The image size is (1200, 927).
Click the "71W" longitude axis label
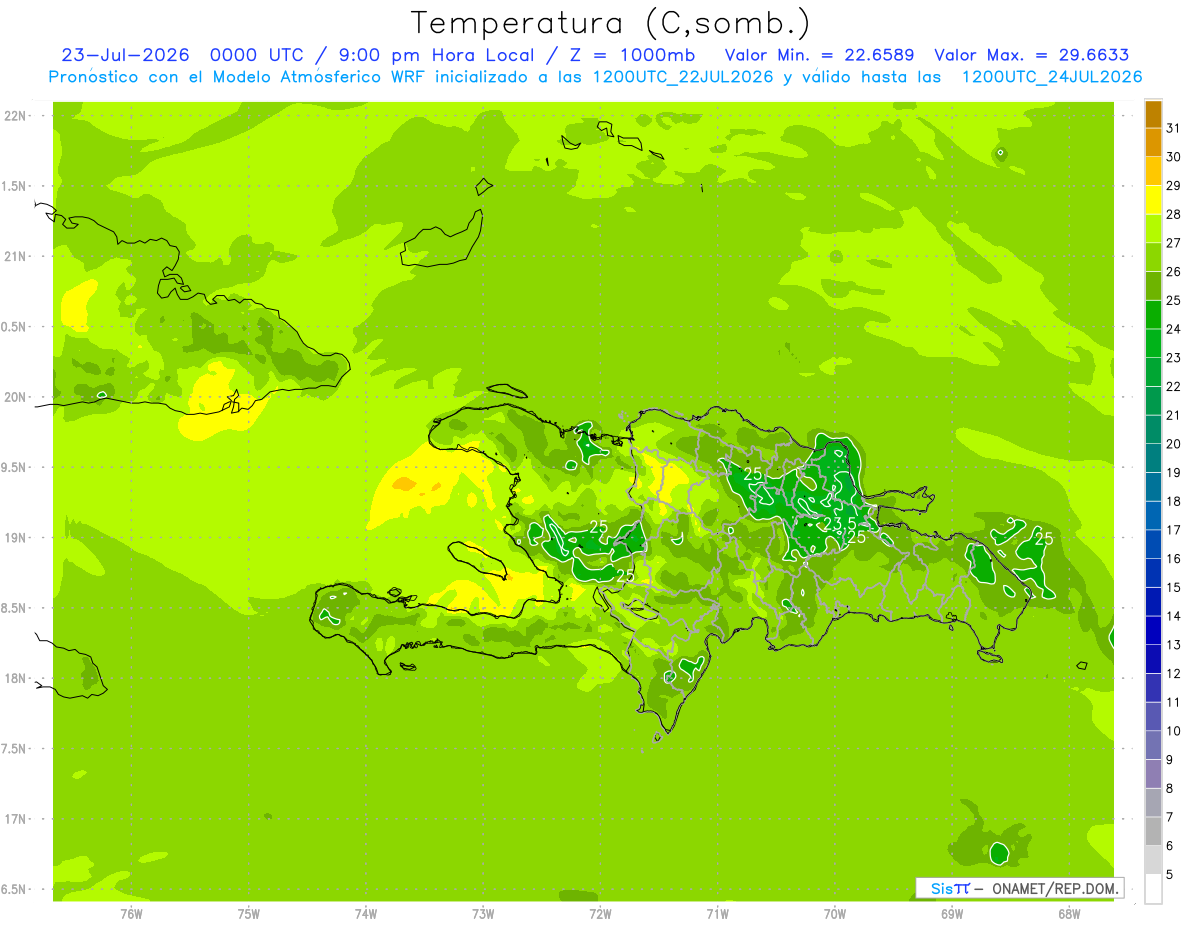pyautogui.click(x=717, y=914)
